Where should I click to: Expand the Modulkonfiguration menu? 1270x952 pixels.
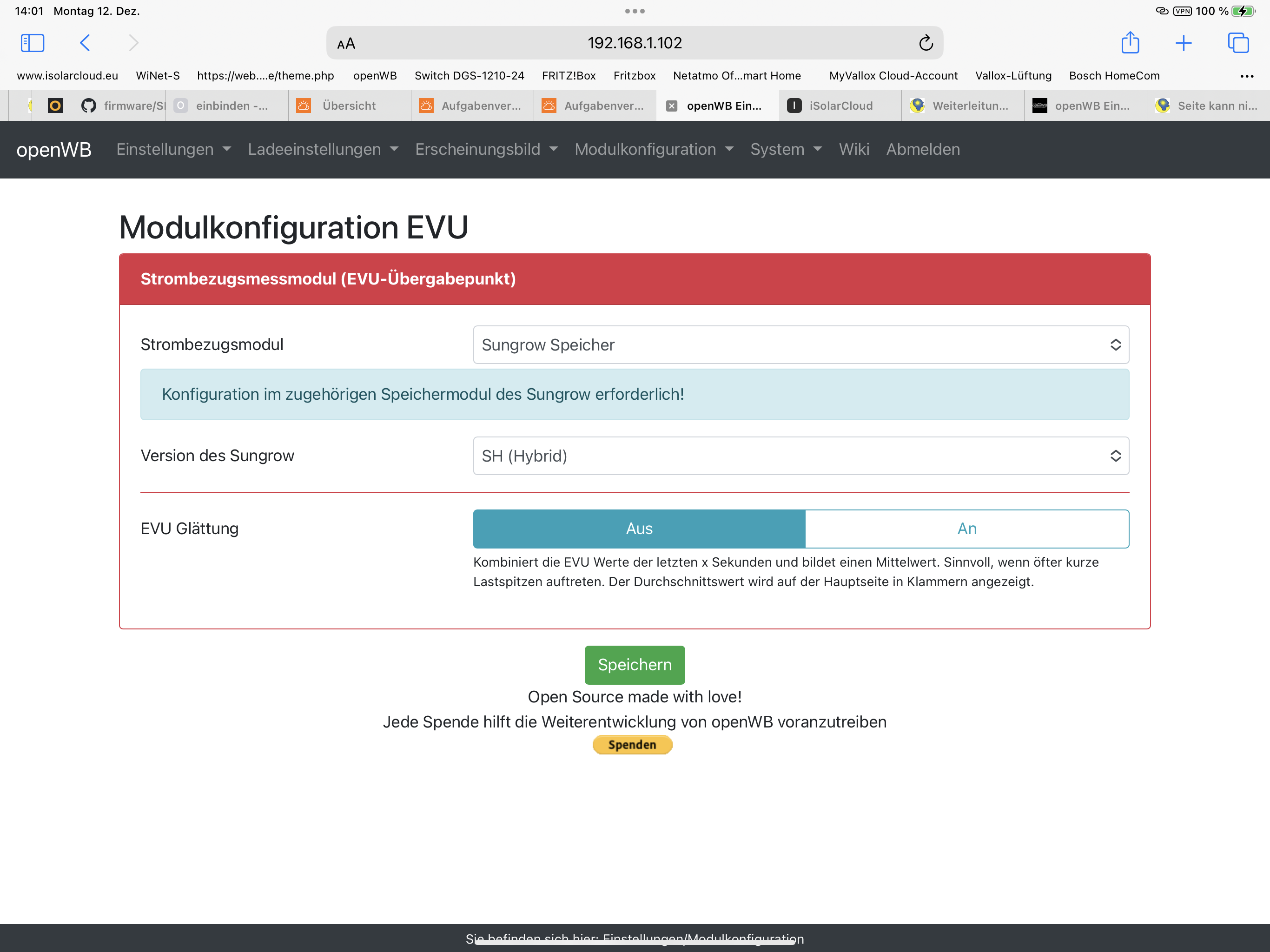pyautogui.click(x=654, y=149)
